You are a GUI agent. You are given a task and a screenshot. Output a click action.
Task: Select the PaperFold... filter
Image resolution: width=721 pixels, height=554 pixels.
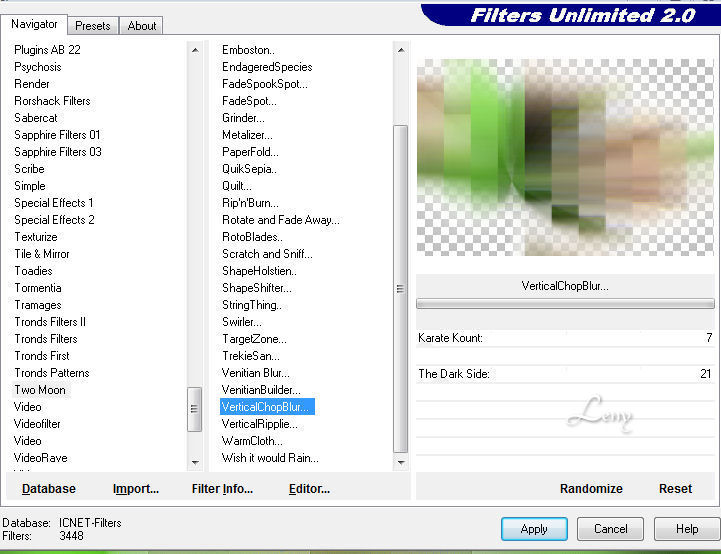pos(250,152)
